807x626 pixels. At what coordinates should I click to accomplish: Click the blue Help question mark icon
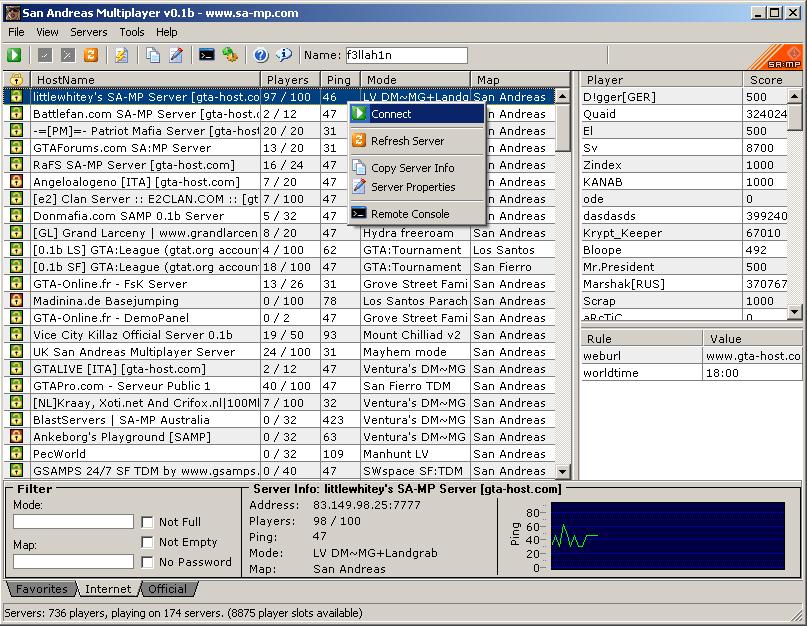coord(261,55)
